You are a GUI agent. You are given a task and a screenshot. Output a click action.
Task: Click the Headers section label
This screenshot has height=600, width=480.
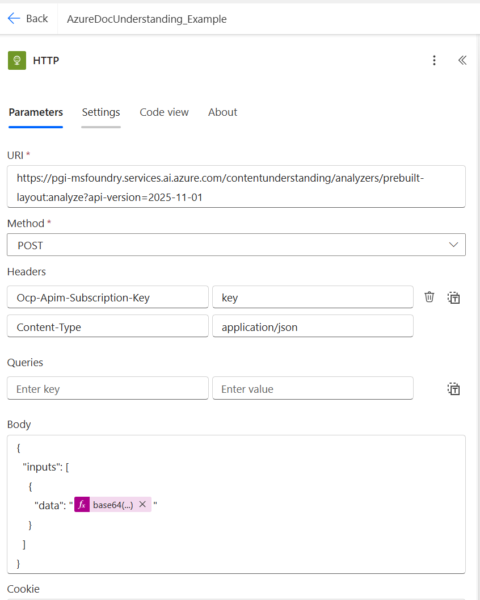(x=26, y=272)
